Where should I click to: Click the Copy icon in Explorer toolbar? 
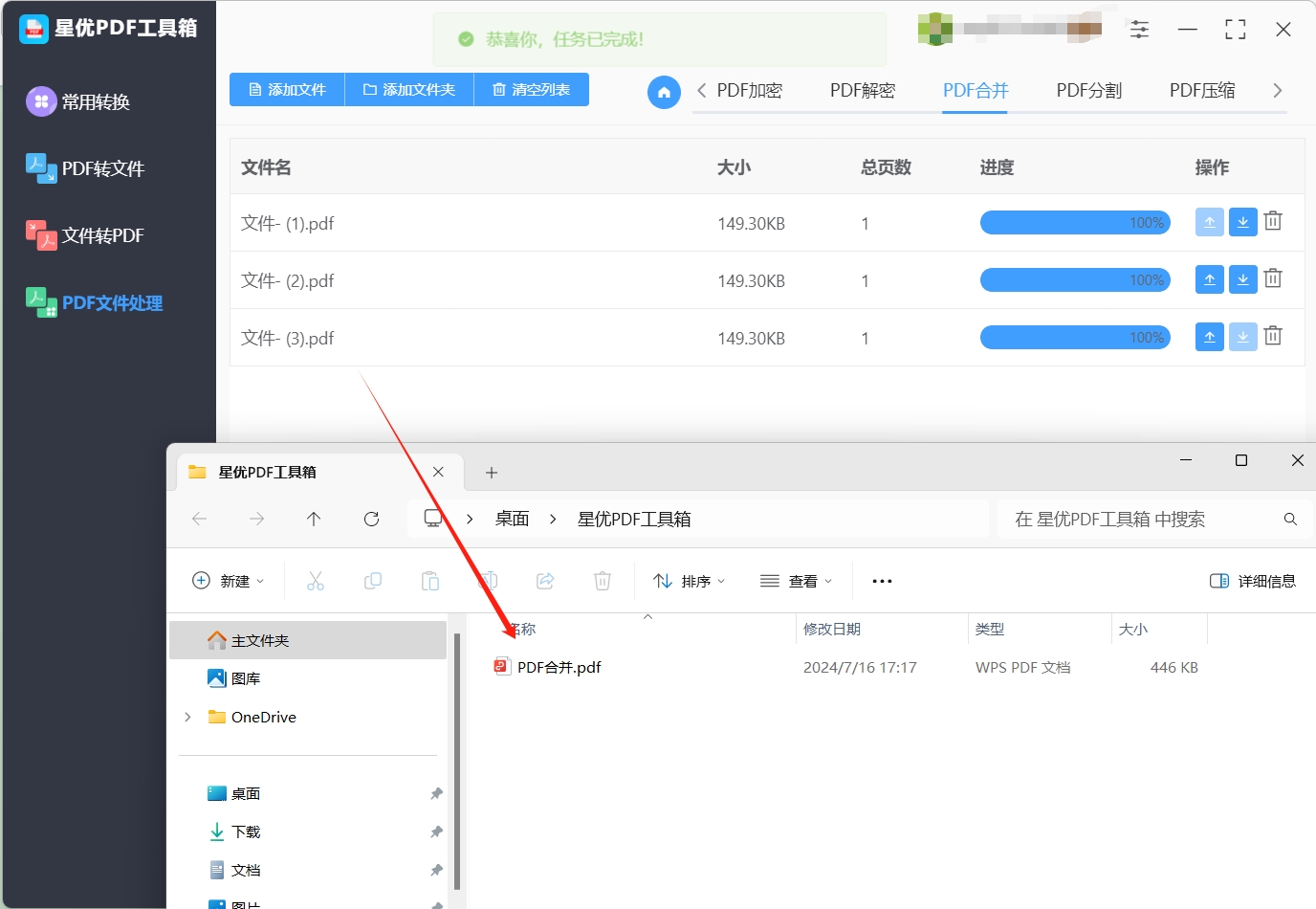pos(373,581)
